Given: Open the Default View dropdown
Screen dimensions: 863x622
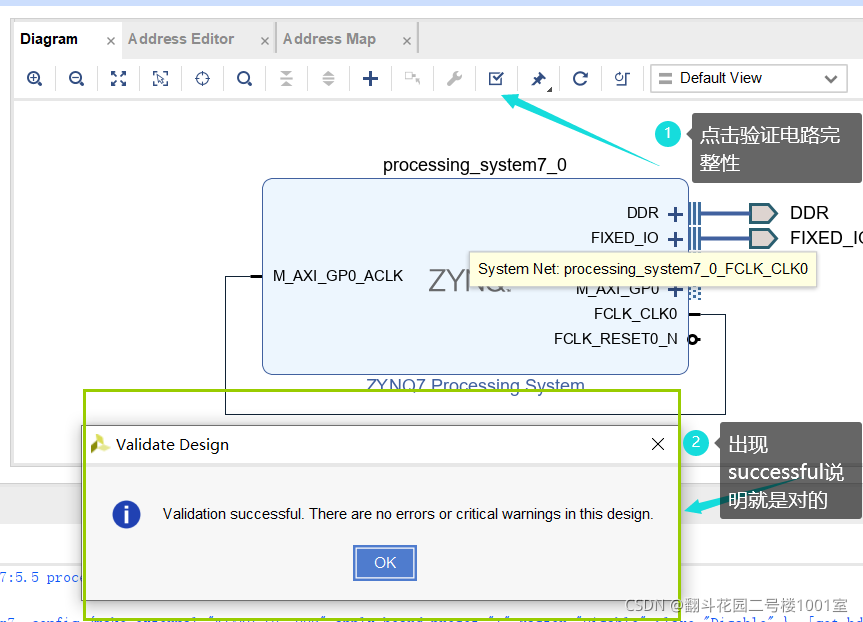Looking at the screenshot, I should 749,78.
